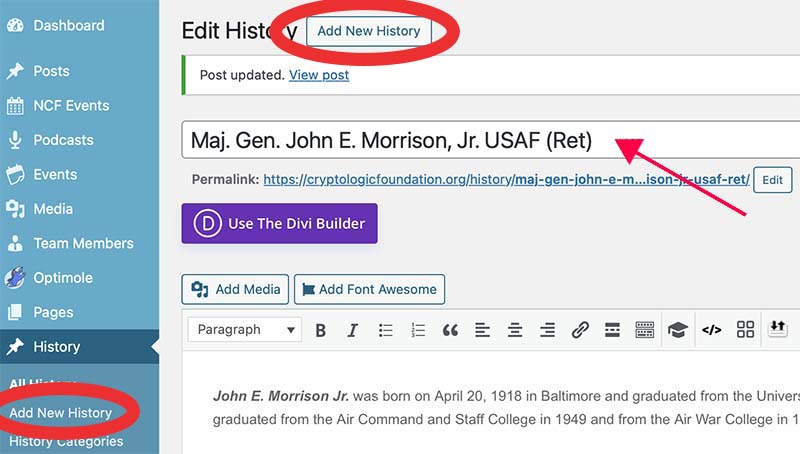Apply blockquote formatting
Viewport: 800px width, 454px height.
coord(450,330)
